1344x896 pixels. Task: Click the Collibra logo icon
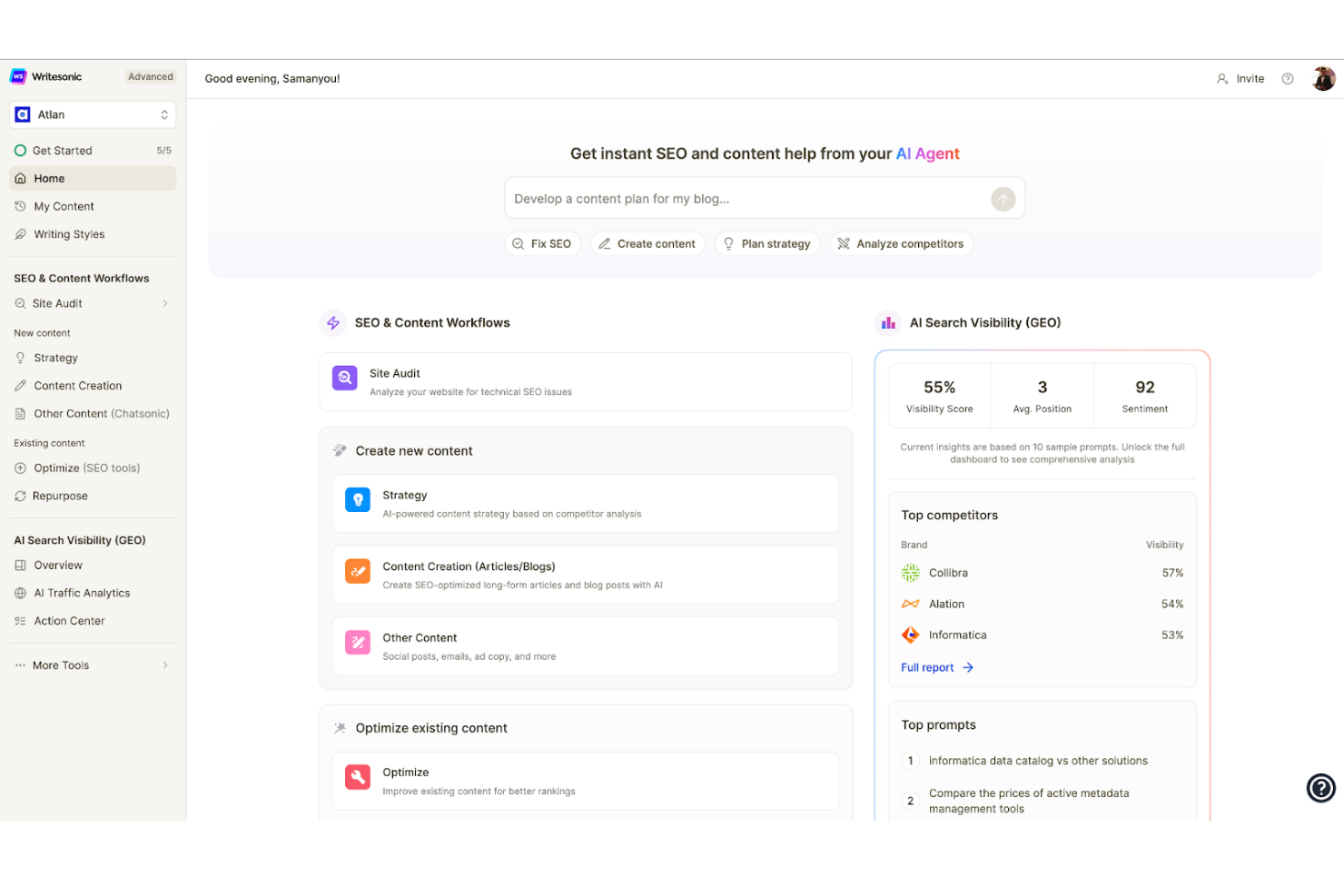(910, 573)
